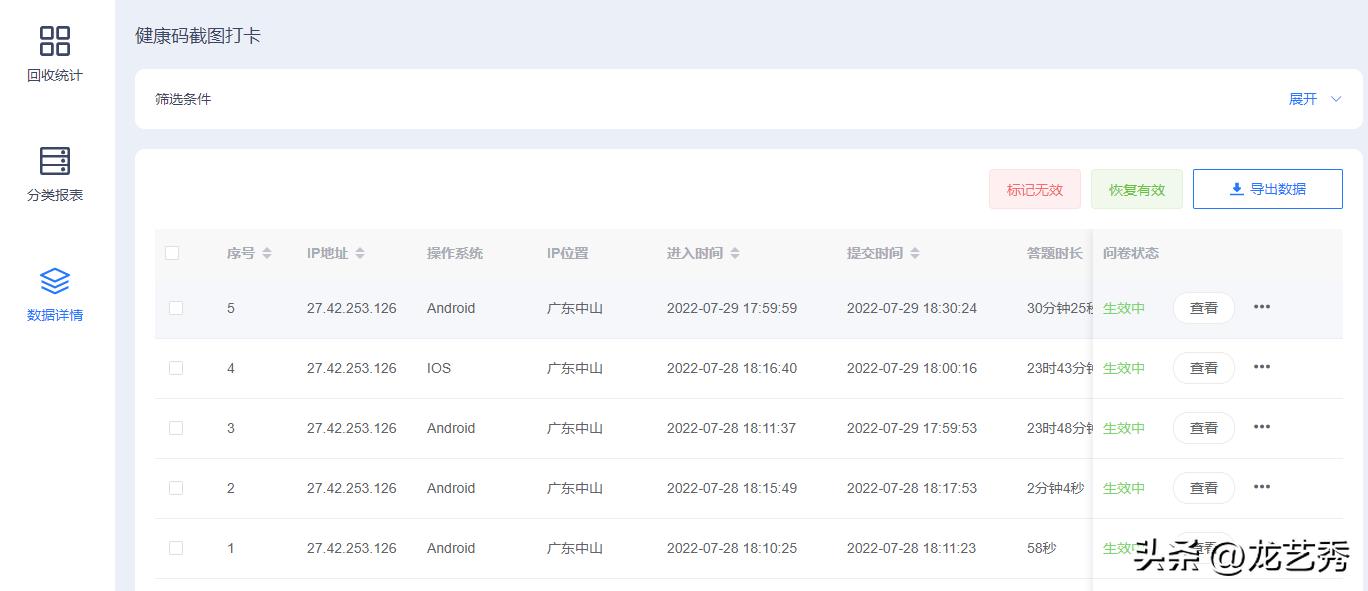This screenshot has width=1368, height=591.
Task: Click entry time 2022-07-29 17:59:59
Action: coord(732,308)
